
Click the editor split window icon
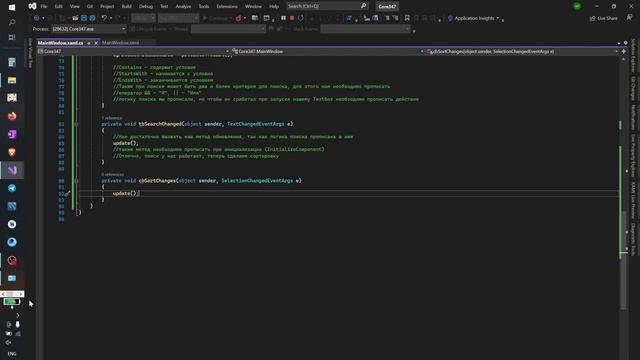[624, 51]
